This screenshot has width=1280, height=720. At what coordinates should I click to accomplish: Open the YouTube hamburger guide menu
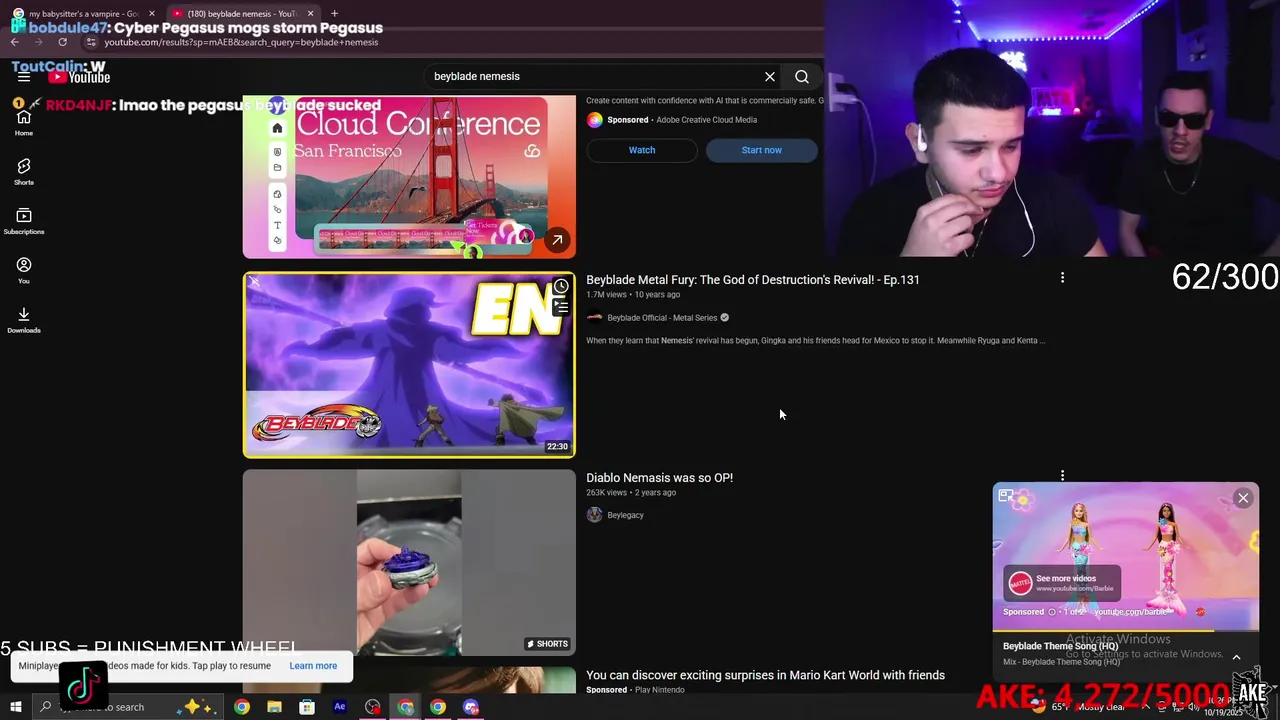click(24, 76)
